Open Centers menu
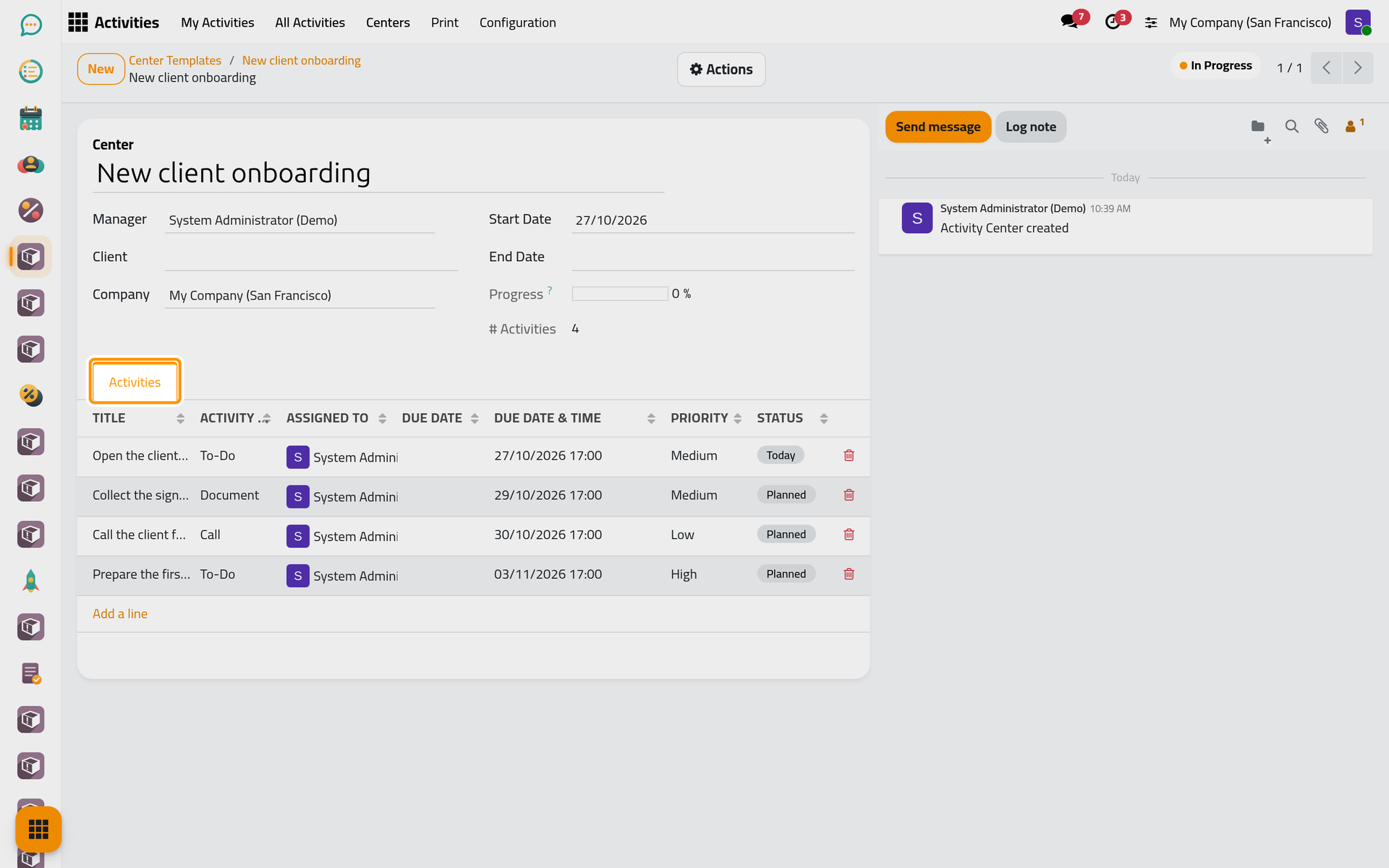1389x868 pixels. 388,22
